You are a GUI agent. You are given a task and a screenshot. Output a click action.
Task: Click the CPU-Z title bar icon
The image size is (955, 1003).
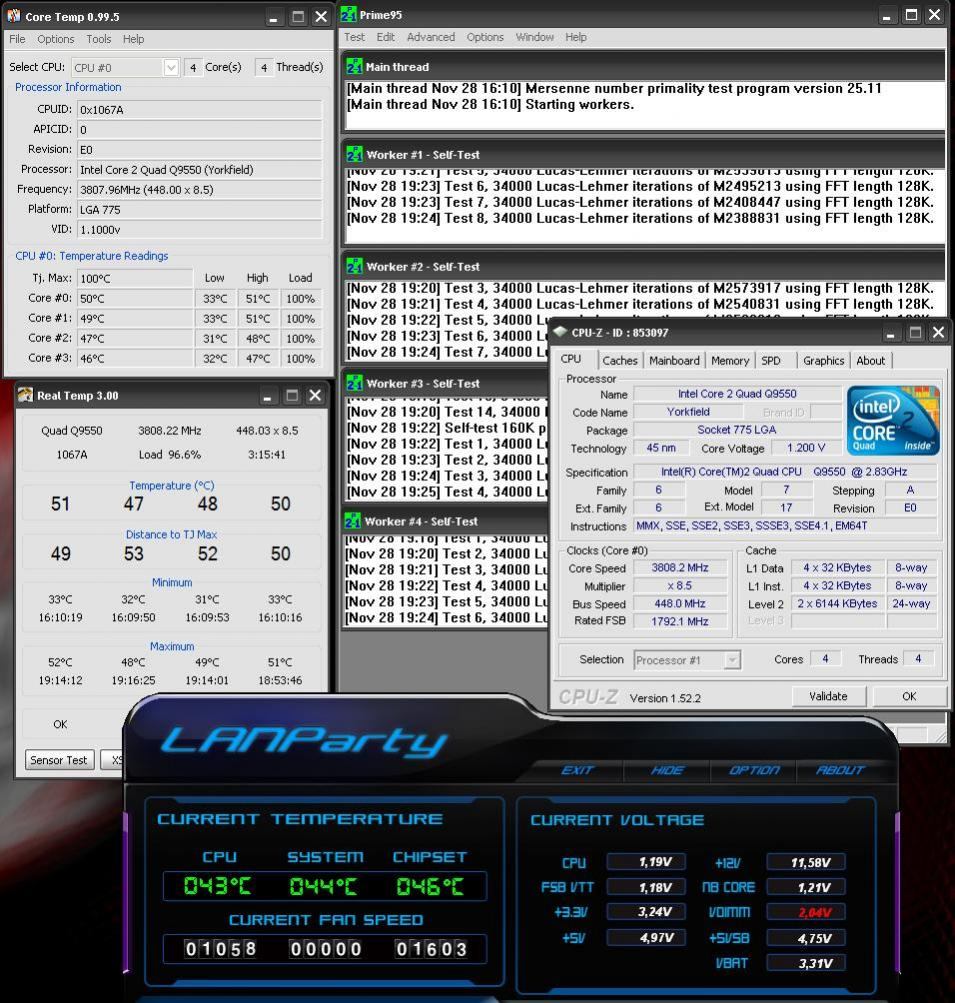click(x=560, y=332)
